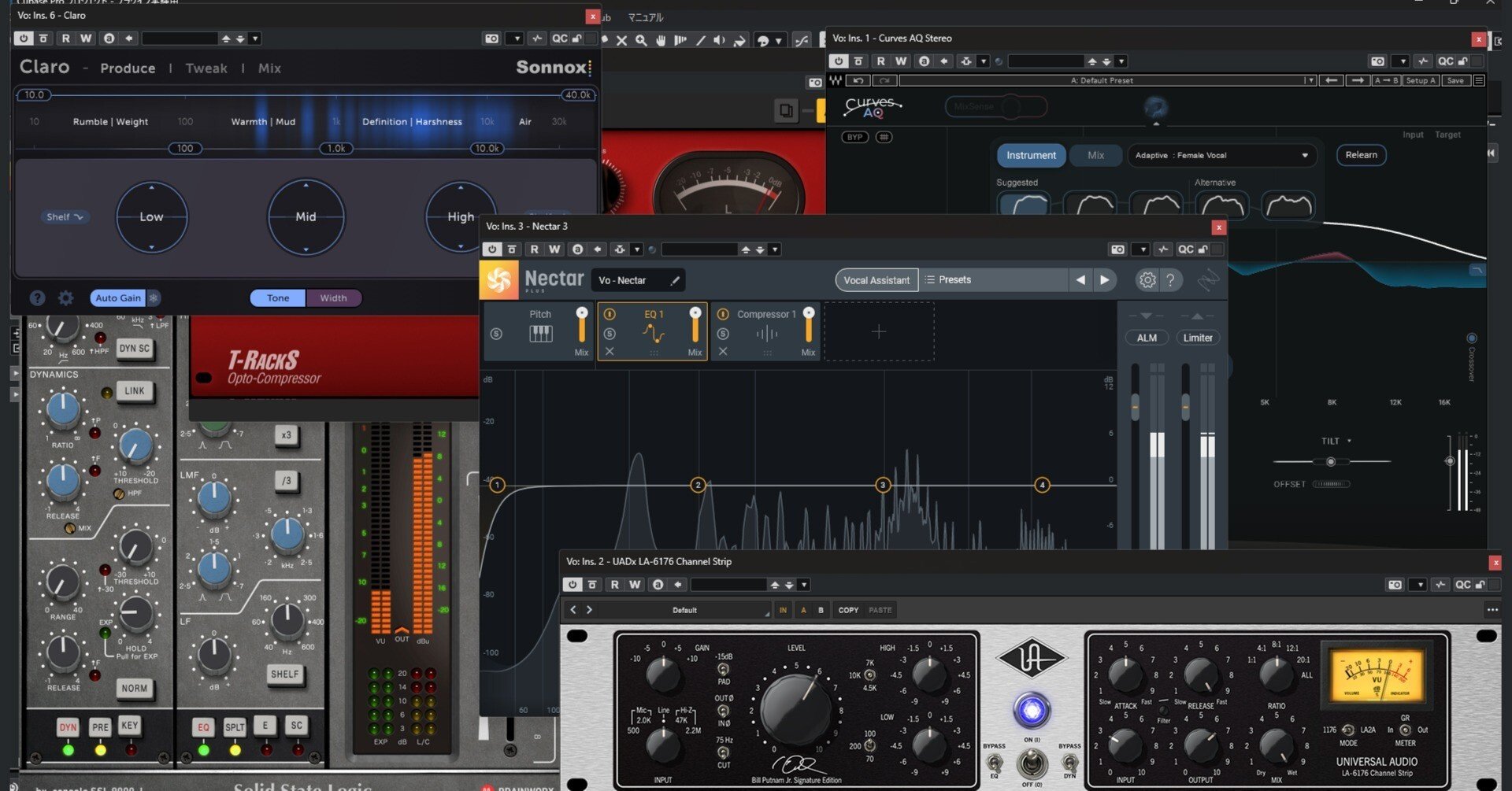1512x791 pixels.
Task: Open Adaptive Female Vocal dropdown in Curves AQ
Action: coord(1222,155)
